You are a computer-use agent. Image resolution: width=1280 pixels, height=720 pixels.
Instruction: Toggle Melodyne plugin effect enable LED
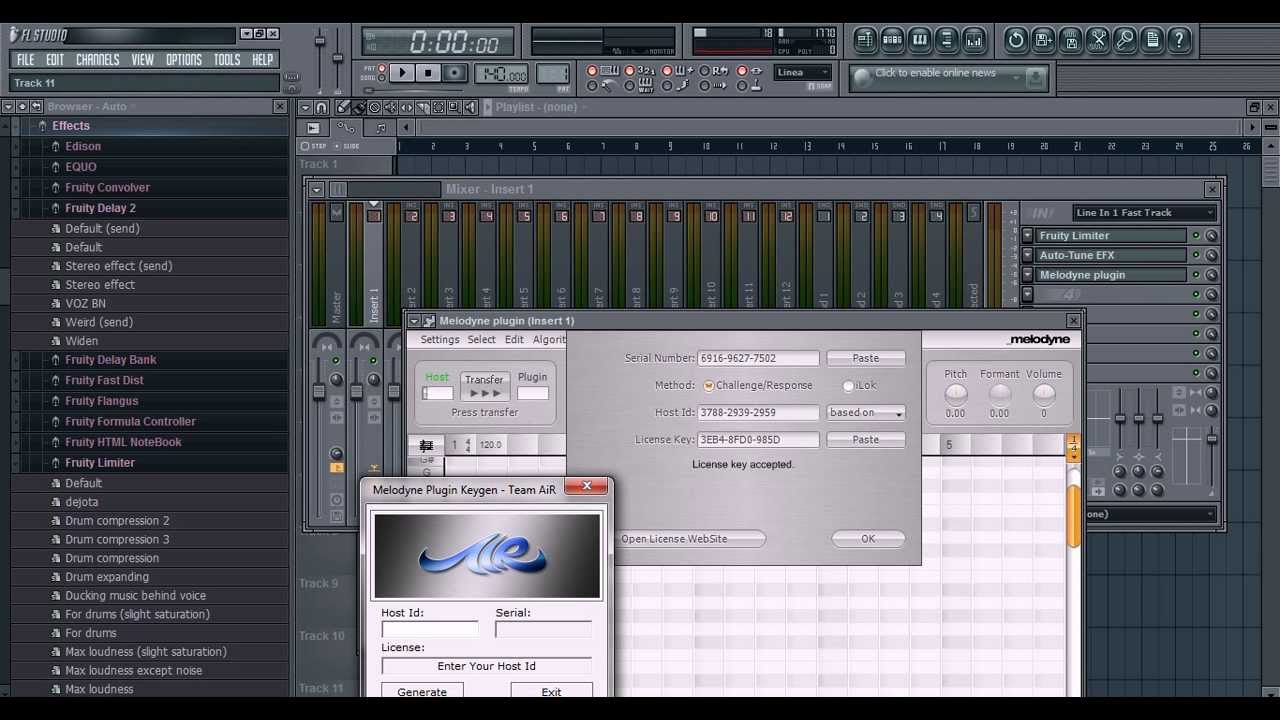coord(1195,275)
